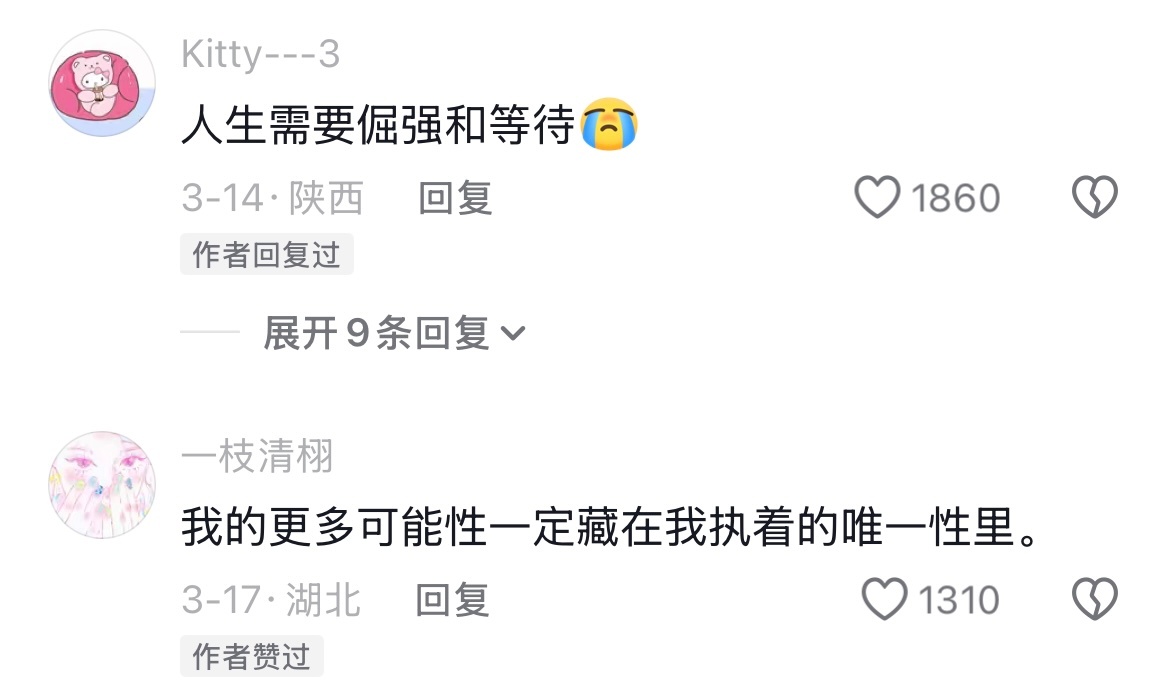The height and width of the screenshot is (698, 1169).
Task: Click the 3-14 · 陕西 timestamp
Action: point(272,198)
